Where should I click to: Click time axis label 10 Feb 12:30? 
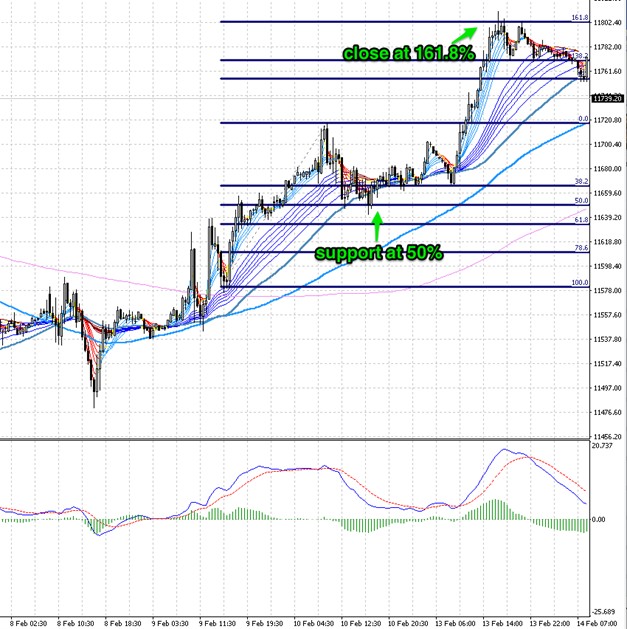(361, 624)
